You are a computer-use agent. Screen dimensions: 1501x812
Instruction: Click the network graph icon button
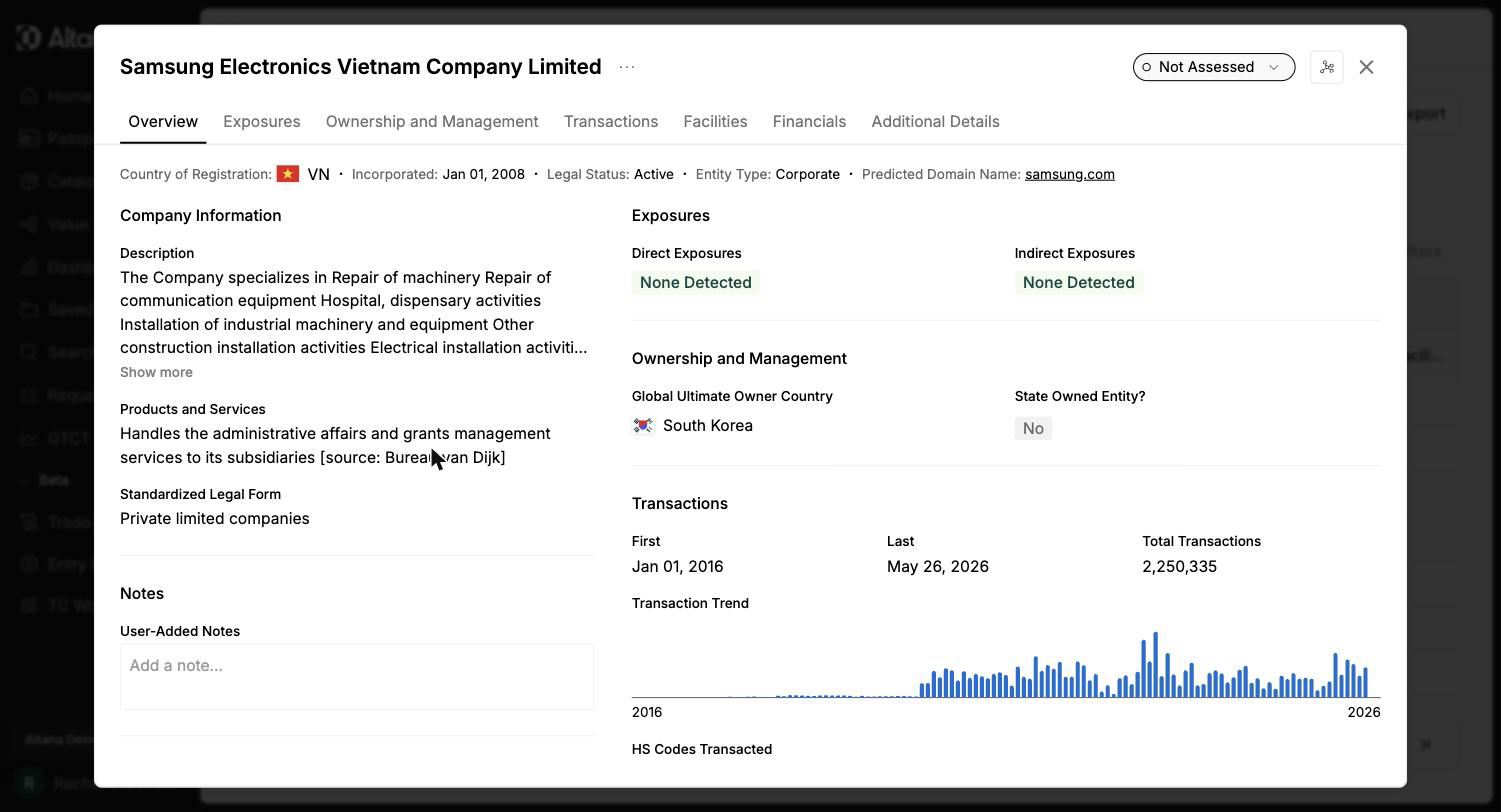1326,67
